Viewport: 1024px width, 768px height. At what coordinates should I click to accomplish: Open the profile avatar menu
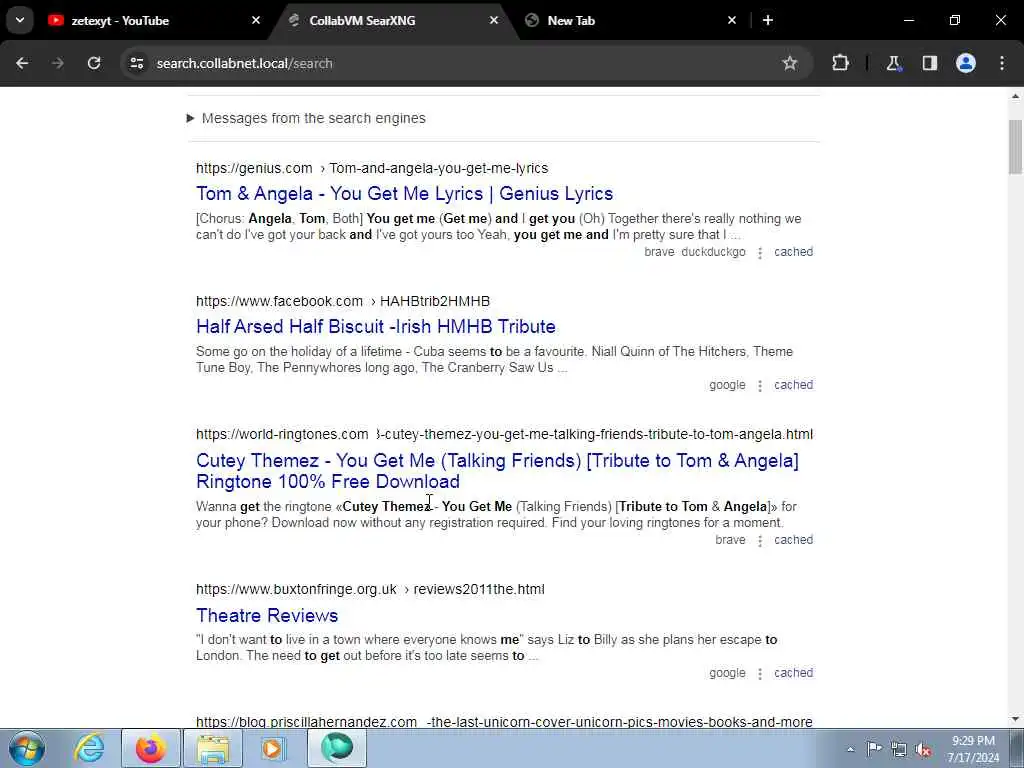point(966,63)
